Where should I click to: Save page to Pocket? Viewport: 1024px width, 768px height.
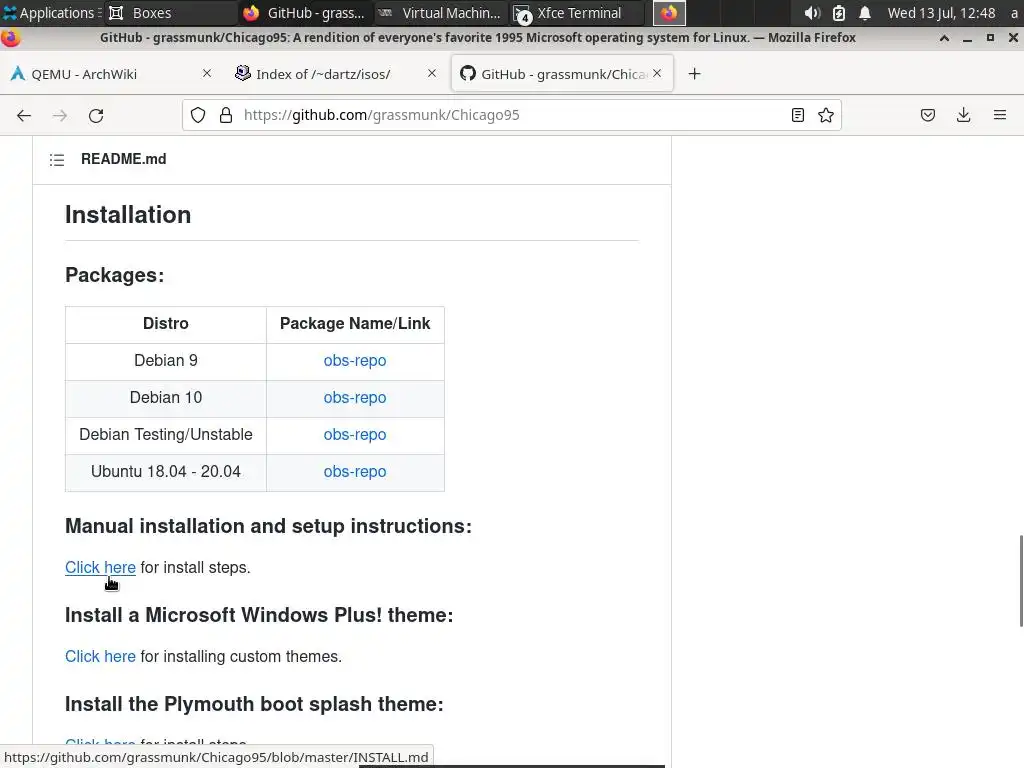(927, 116)
